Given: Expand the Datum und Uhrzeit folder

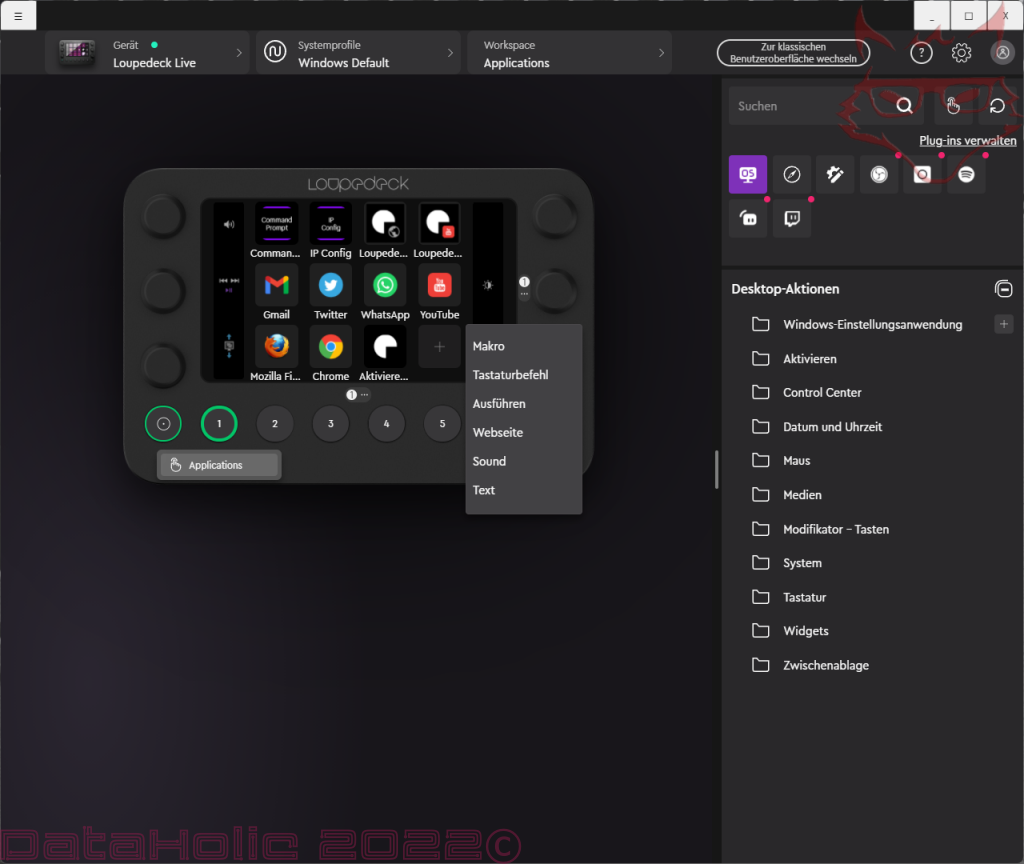Looking at the screenshot, I should (x=817, y=426).
